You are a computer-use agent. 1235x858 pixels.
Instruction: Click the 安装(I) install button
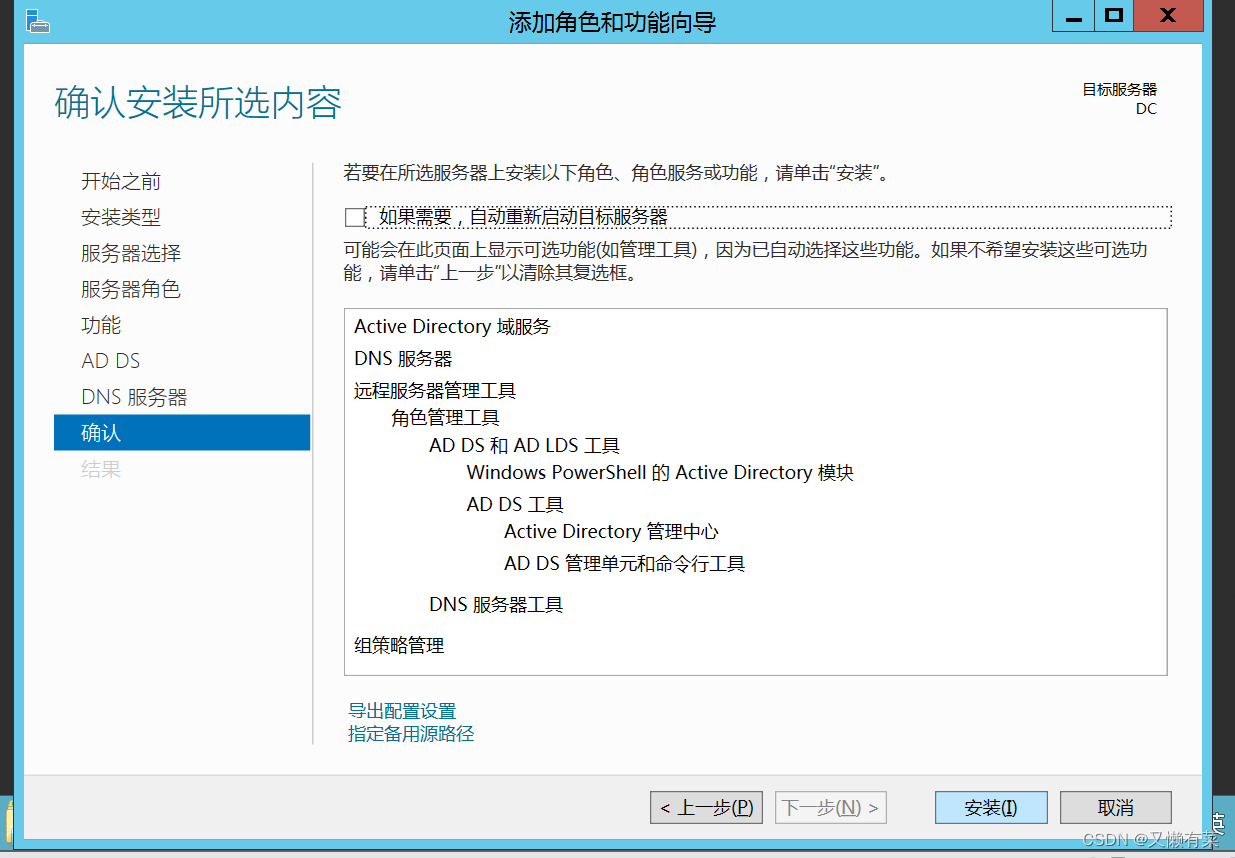[x=991, y=808]
